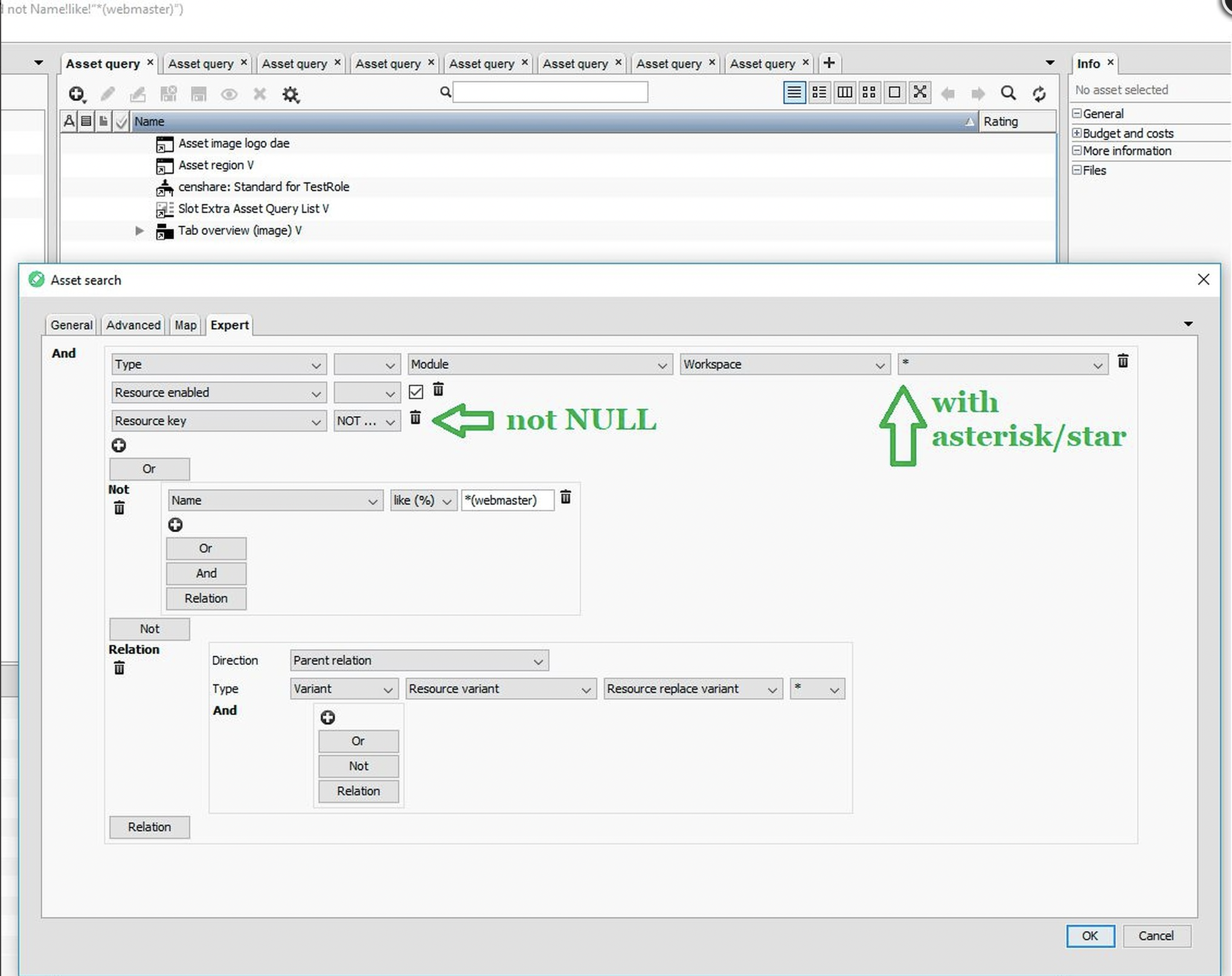Viewport: 1232px width, 976px height.
Task: Open the General search tab
Action: point(71,325)
